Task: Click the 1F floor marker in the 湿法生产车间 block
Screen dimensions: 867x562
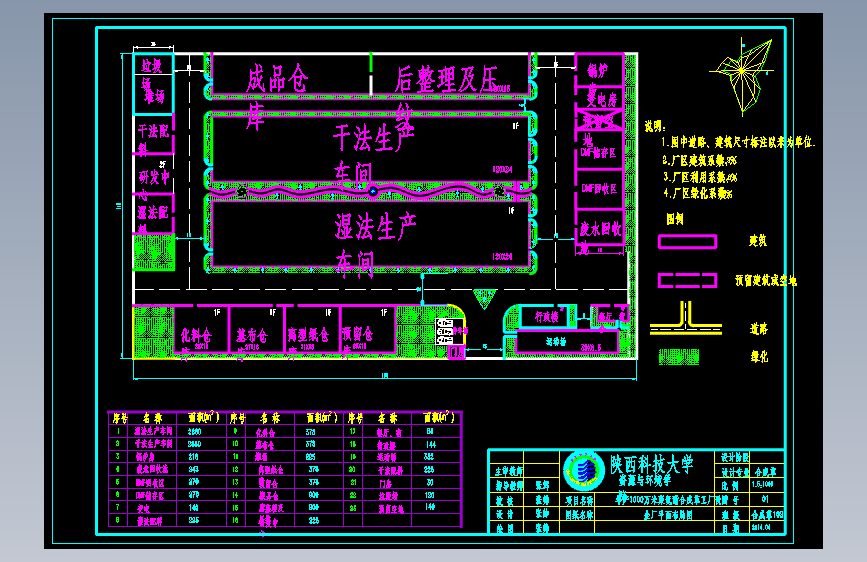Action: click(x=511, y=211)
